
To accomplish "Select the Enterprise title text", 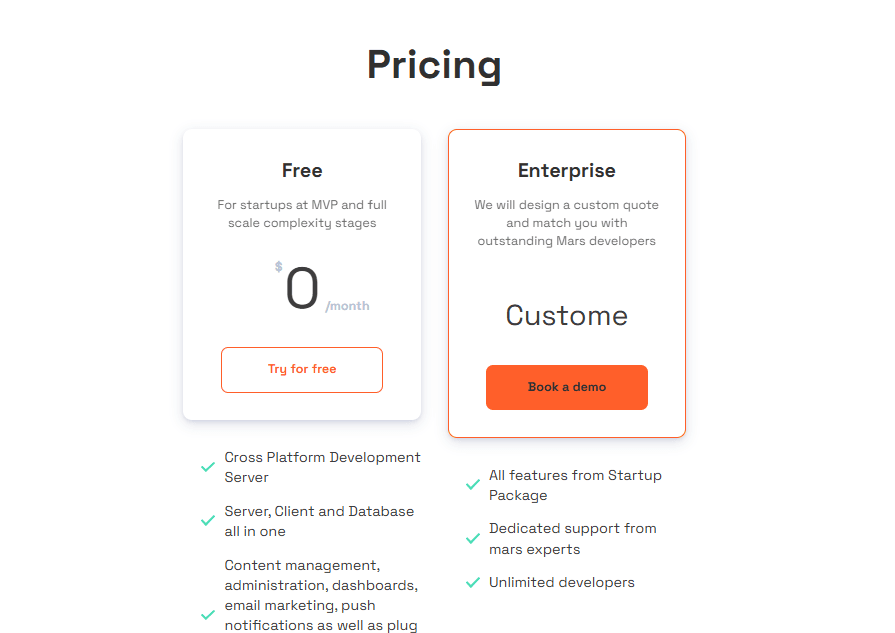I will 567,170.
